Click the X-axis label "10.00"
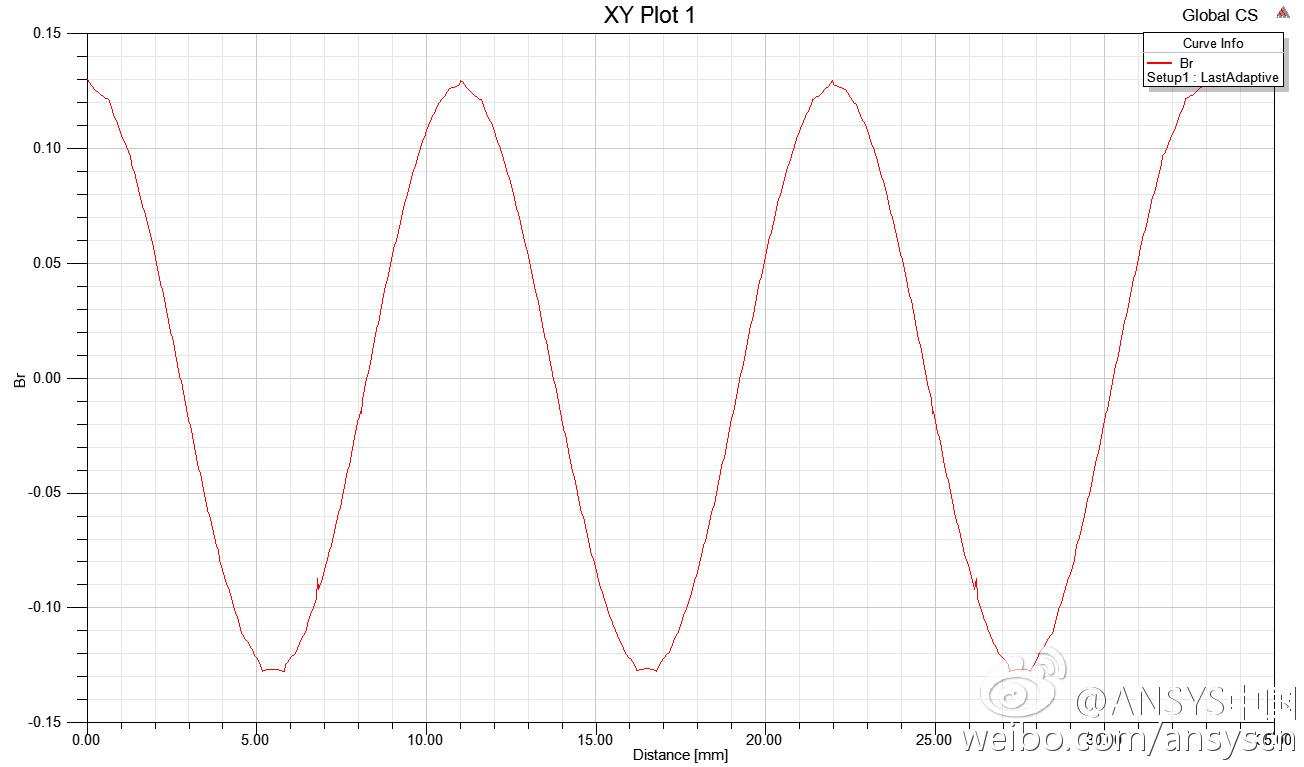Screen dimensions: 1304x767 pyautogui.click(x=426, y=740)
